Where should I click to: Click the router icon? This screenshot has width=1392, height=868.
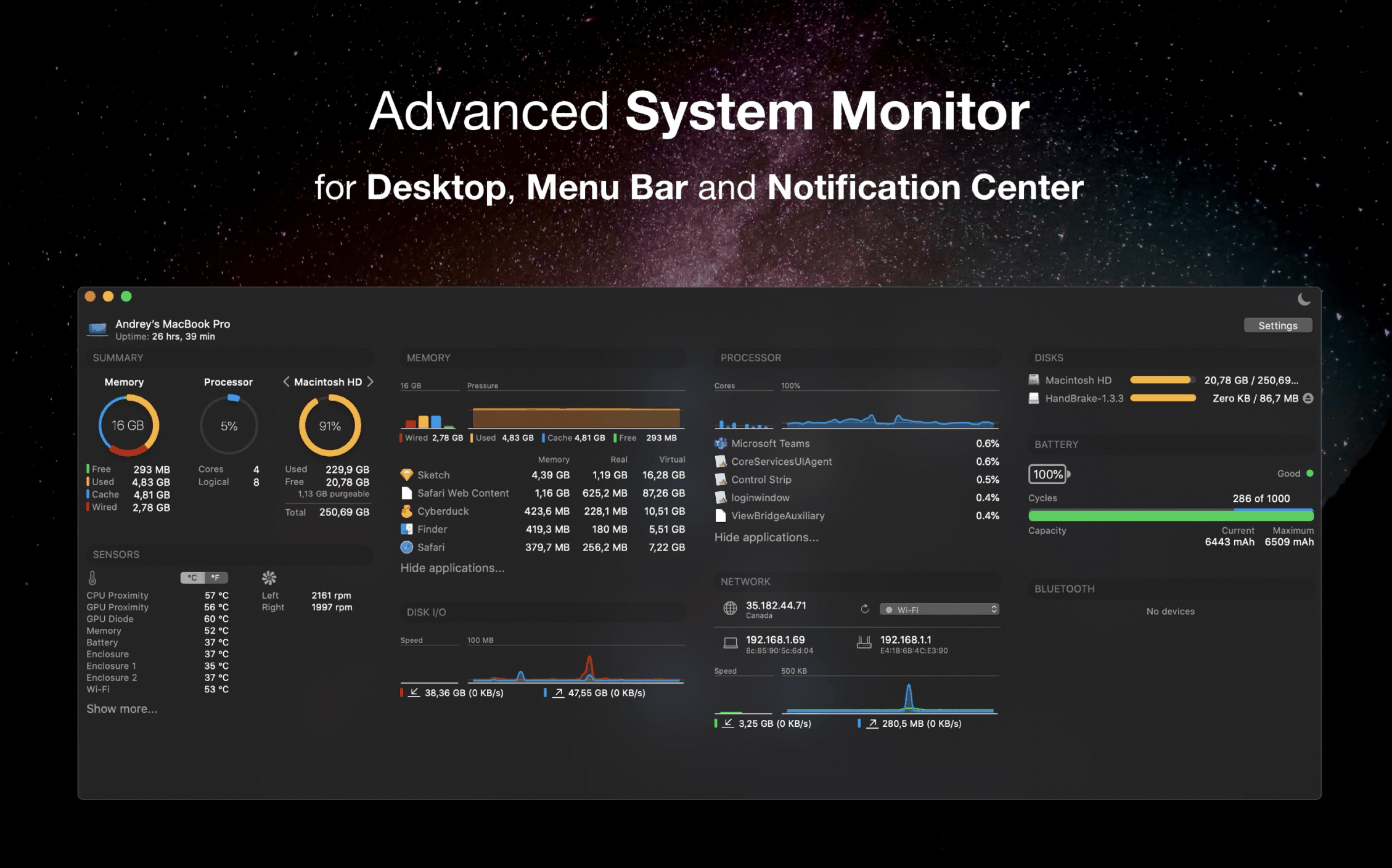(x=864, y=643)
